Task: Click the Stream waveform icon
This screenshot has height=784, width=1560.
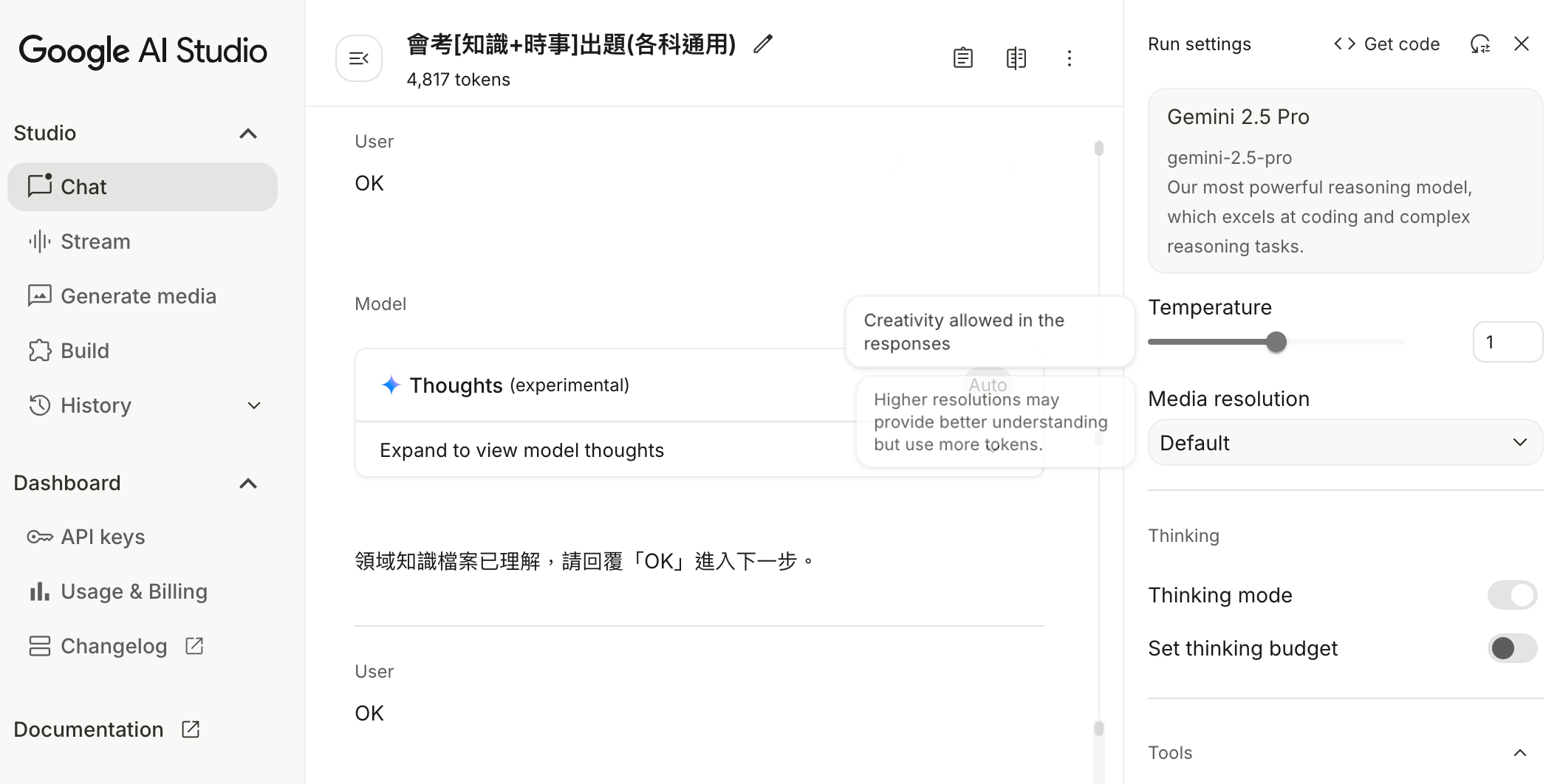Action: pyautogui.click(x=40, y=241)
